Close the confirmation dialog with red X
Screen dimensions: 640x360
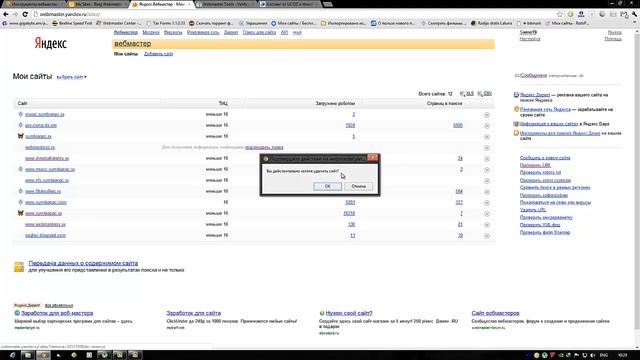click(373, 158)
